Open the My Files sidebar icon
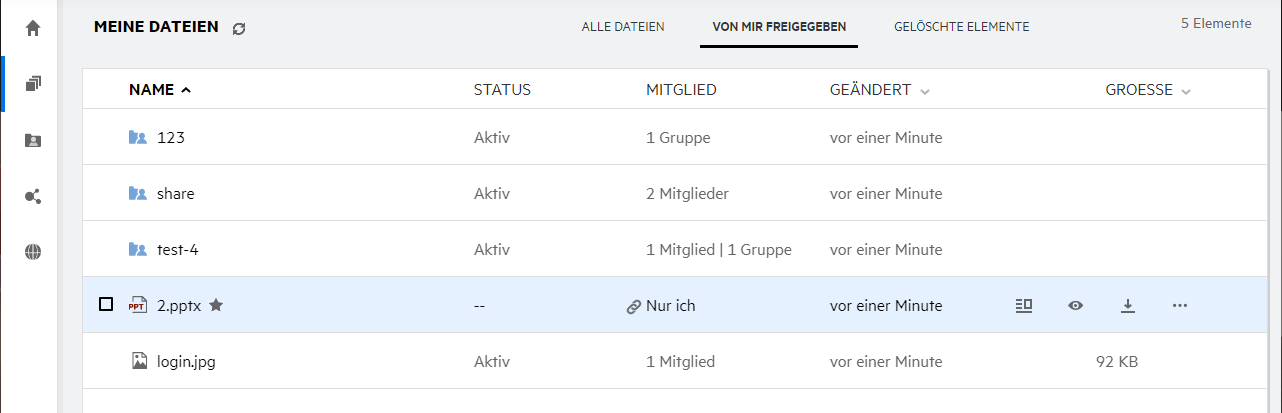This screenshot has height=413, width=1282. [x=33, y=84]
